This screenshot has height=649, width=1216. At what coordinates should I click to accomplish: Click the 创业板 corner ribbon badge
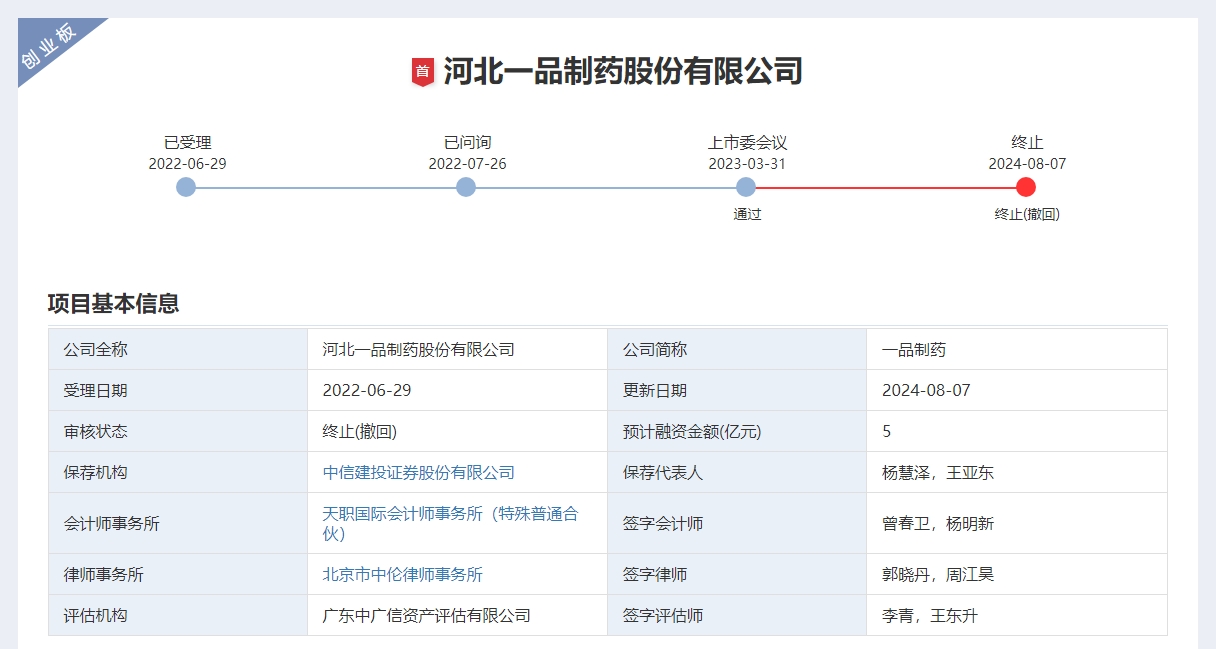(x=50, y=47)
